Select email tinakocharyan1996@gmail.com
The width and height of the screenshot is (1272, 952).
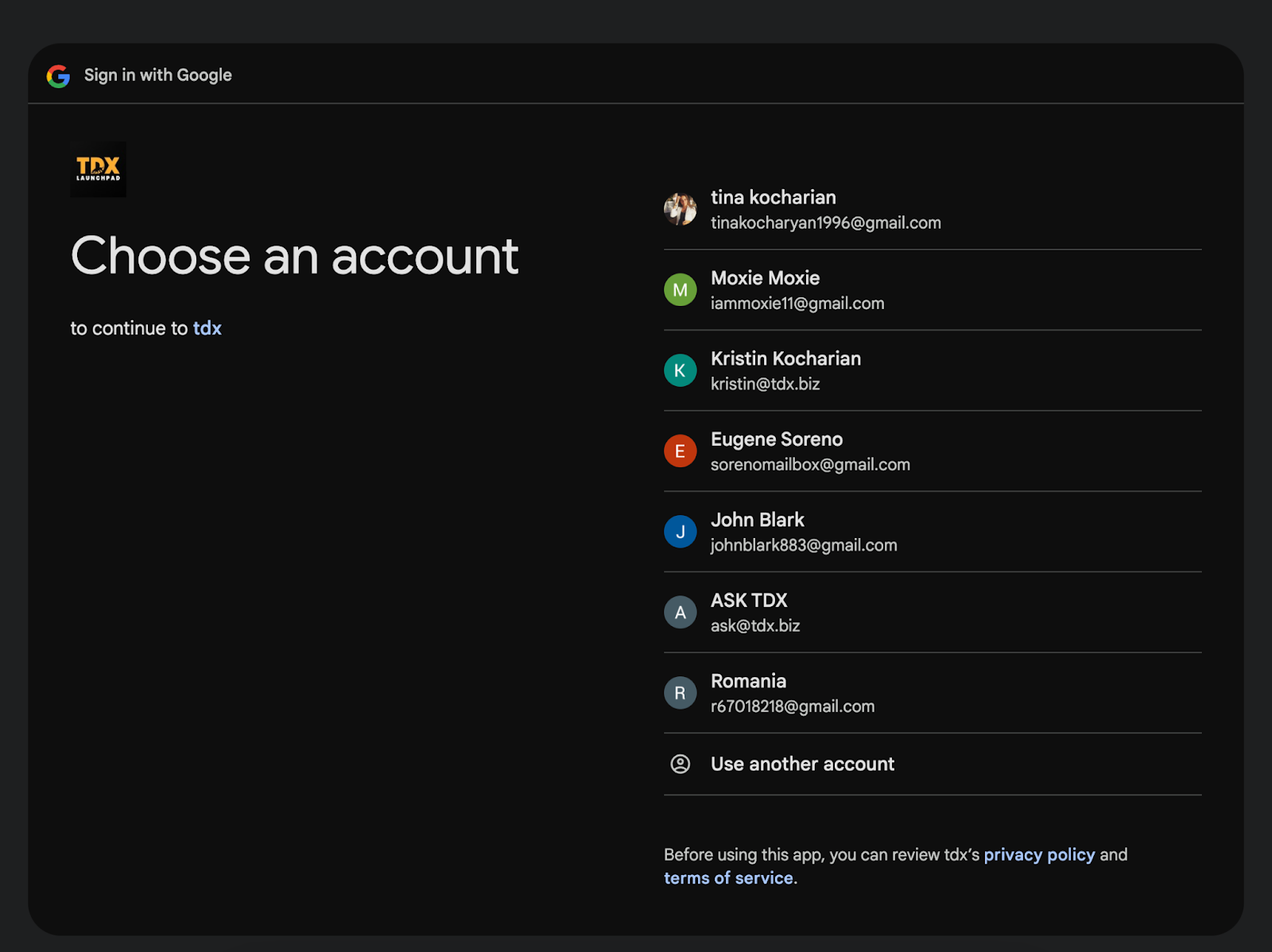[x=826, y=223]
